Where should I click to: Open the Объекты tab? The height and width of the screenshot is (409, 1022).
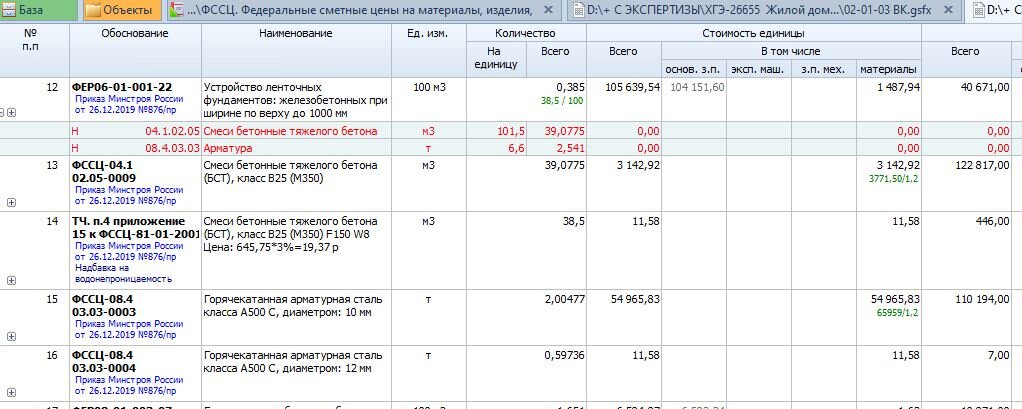(122, 10)
